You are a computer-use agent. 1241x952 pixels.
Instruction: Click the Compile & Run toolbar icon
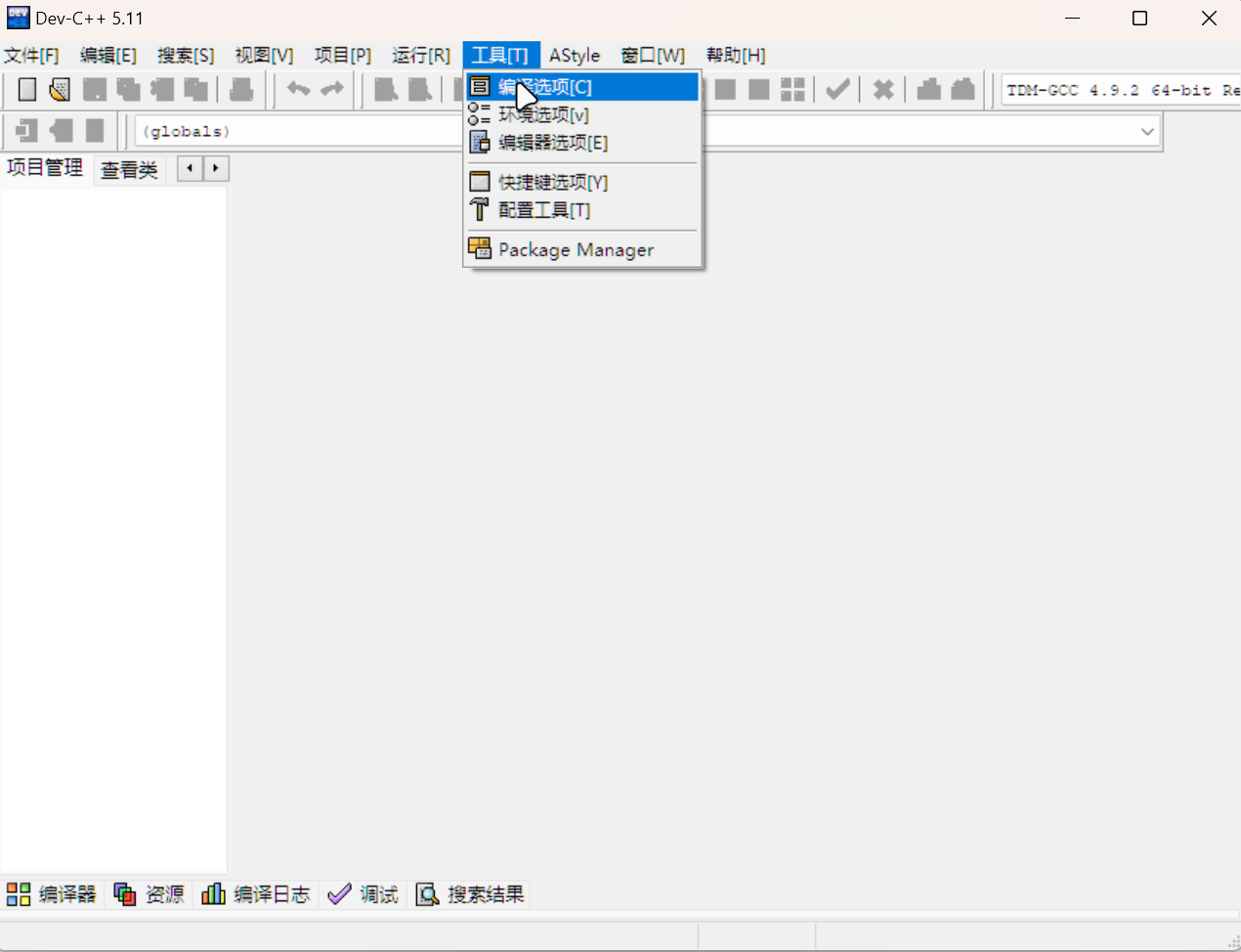(x=759, y=90)
